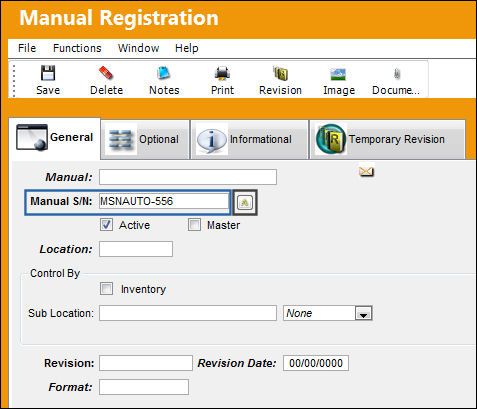The image size is (477, 409).
Task: Open the Temporary Revision tab
Action: 387,139
